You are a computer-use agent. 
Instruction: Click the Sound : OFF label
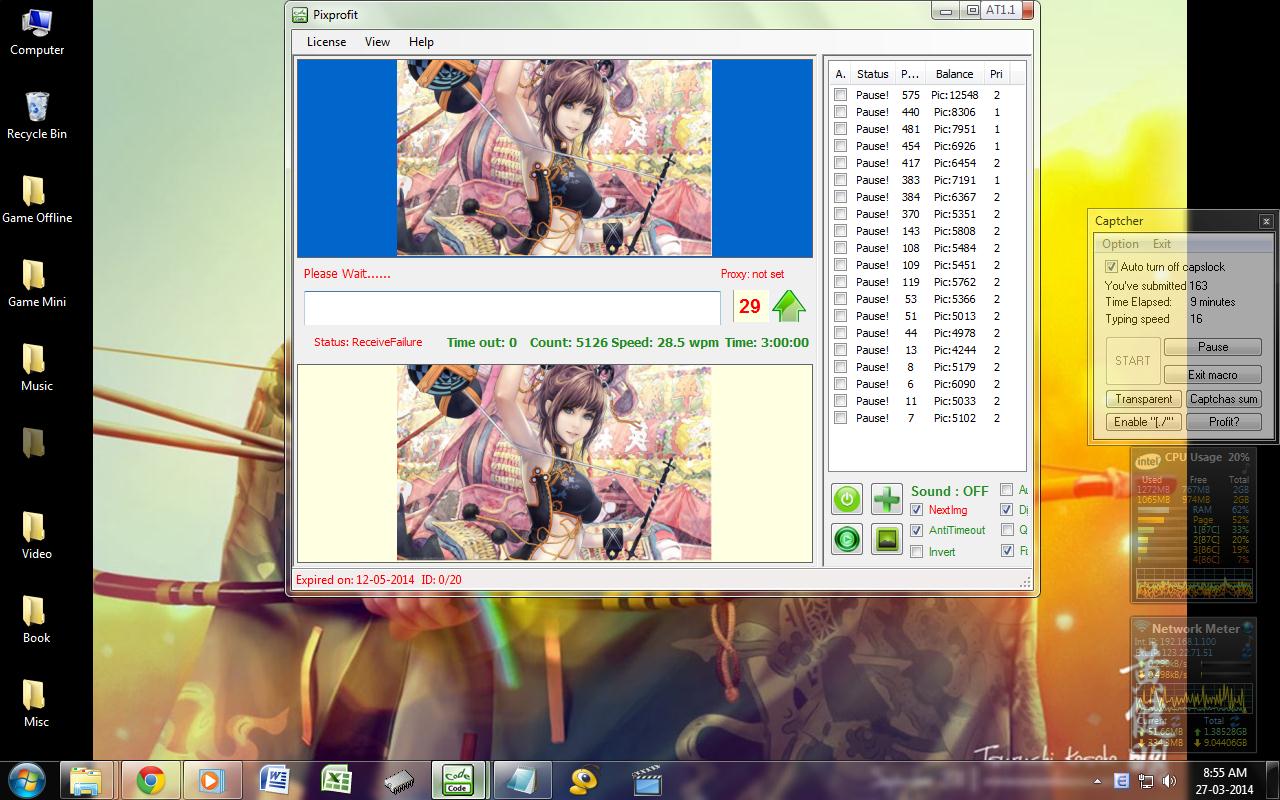(x=949, y=491)
